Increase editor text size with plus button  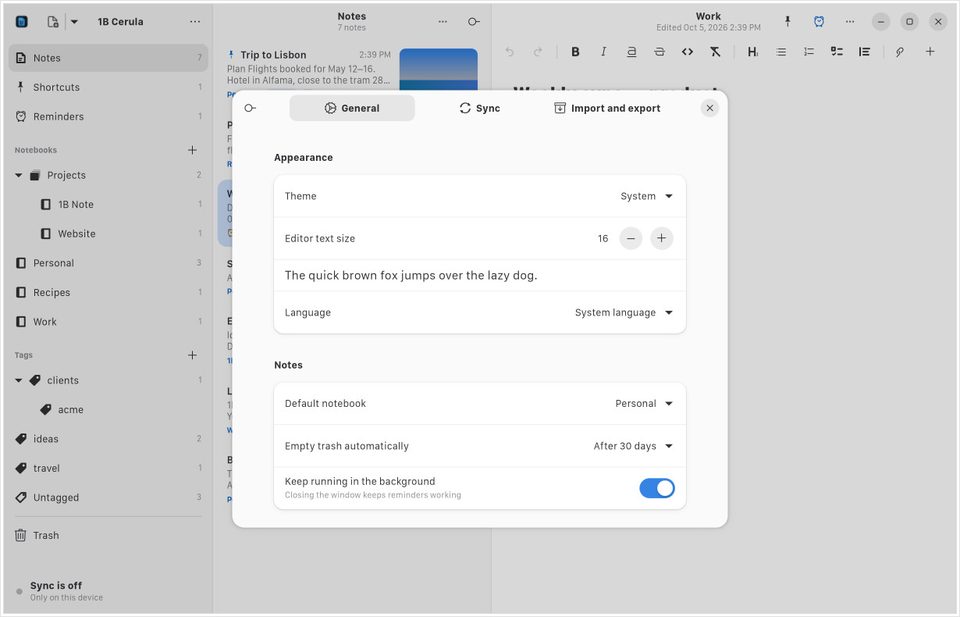pos(661,238)
